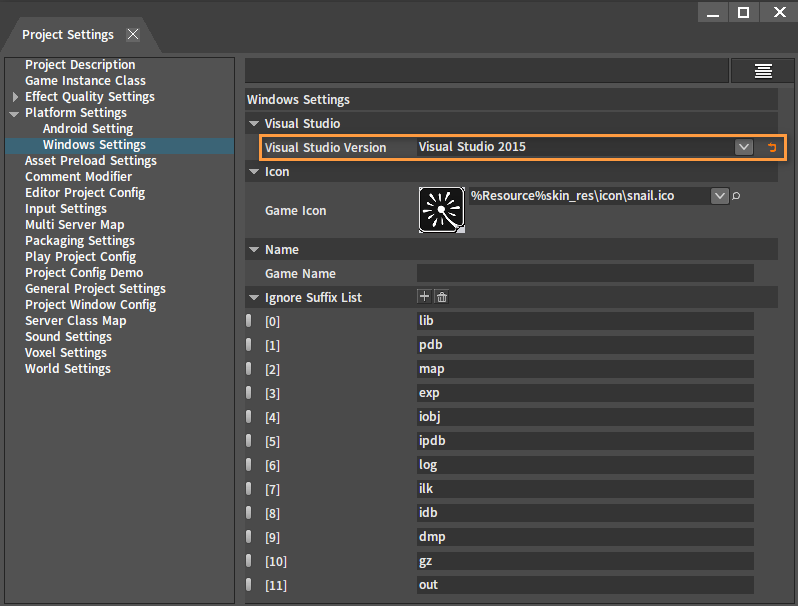Image resolution: width=798 pixels, height=606 pixels.
Task: Click the 'idb' suffix field
Action: [585, 513]
